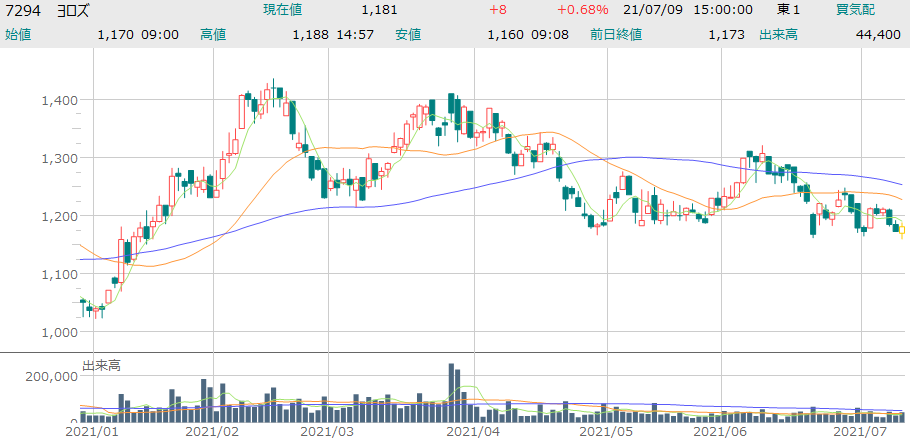Click the current price value 1,181

point(379,10)
